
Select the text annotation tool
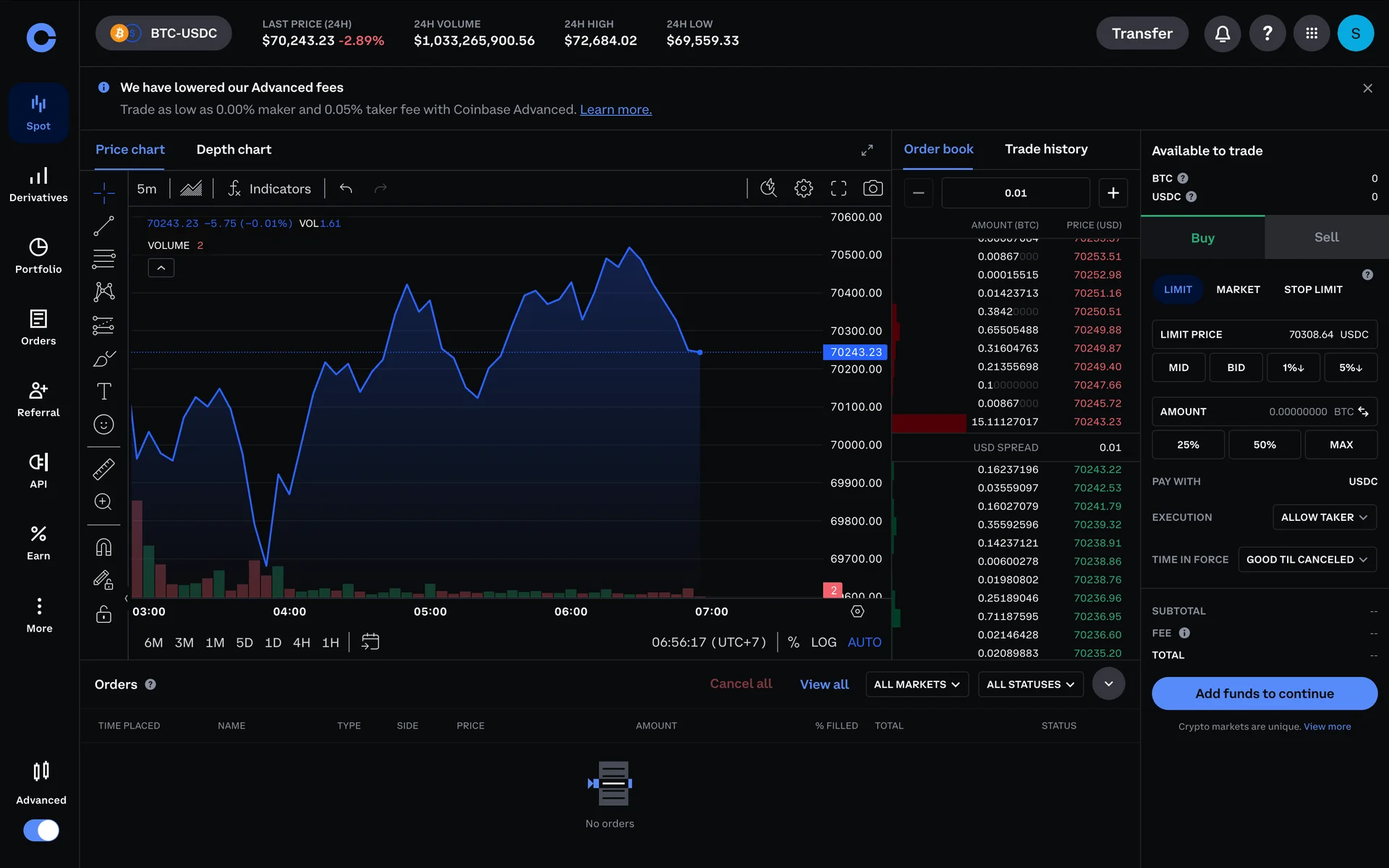click(x=103, y=391)
